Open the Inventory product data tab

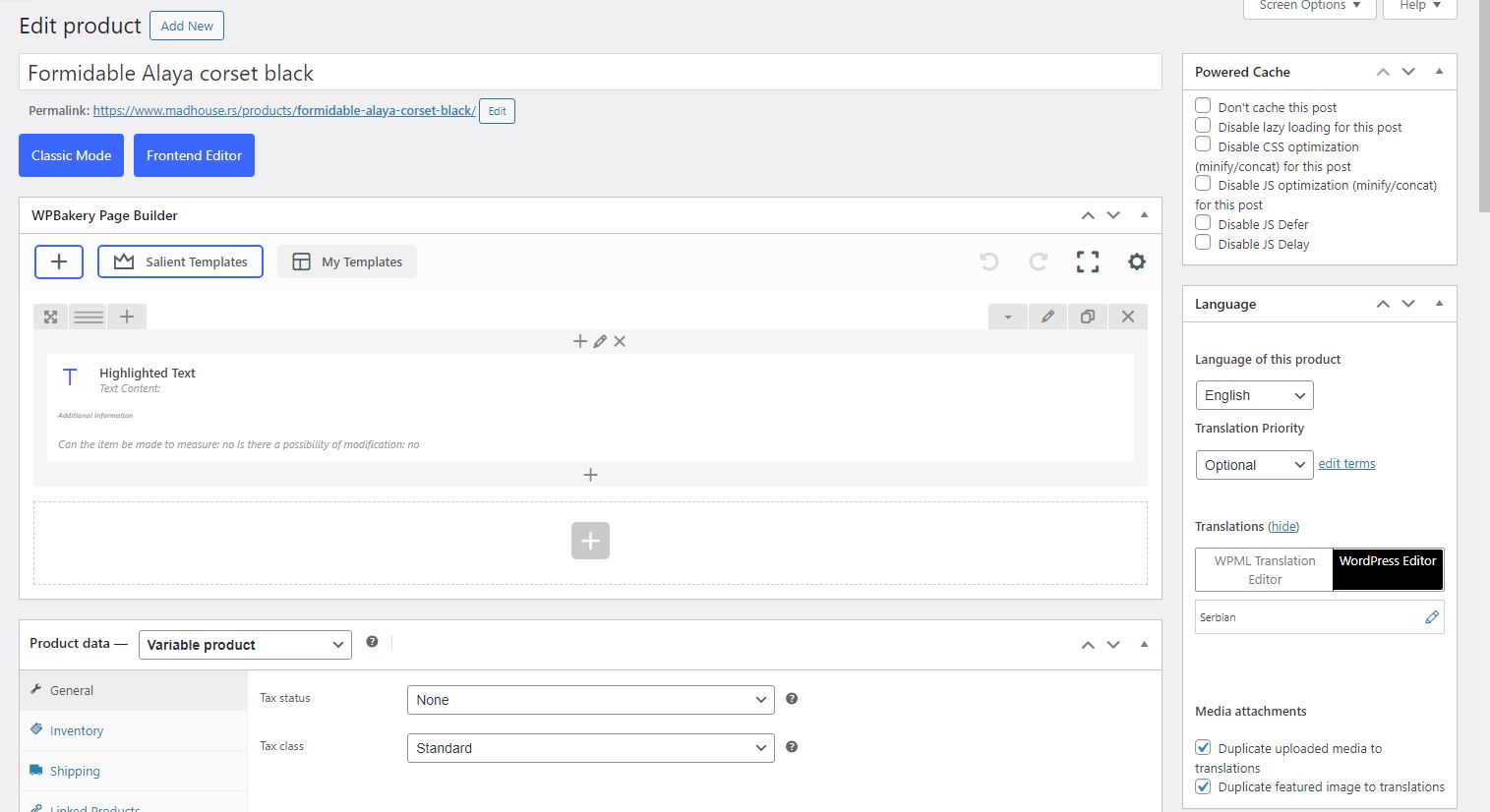[x=133, y=730]
